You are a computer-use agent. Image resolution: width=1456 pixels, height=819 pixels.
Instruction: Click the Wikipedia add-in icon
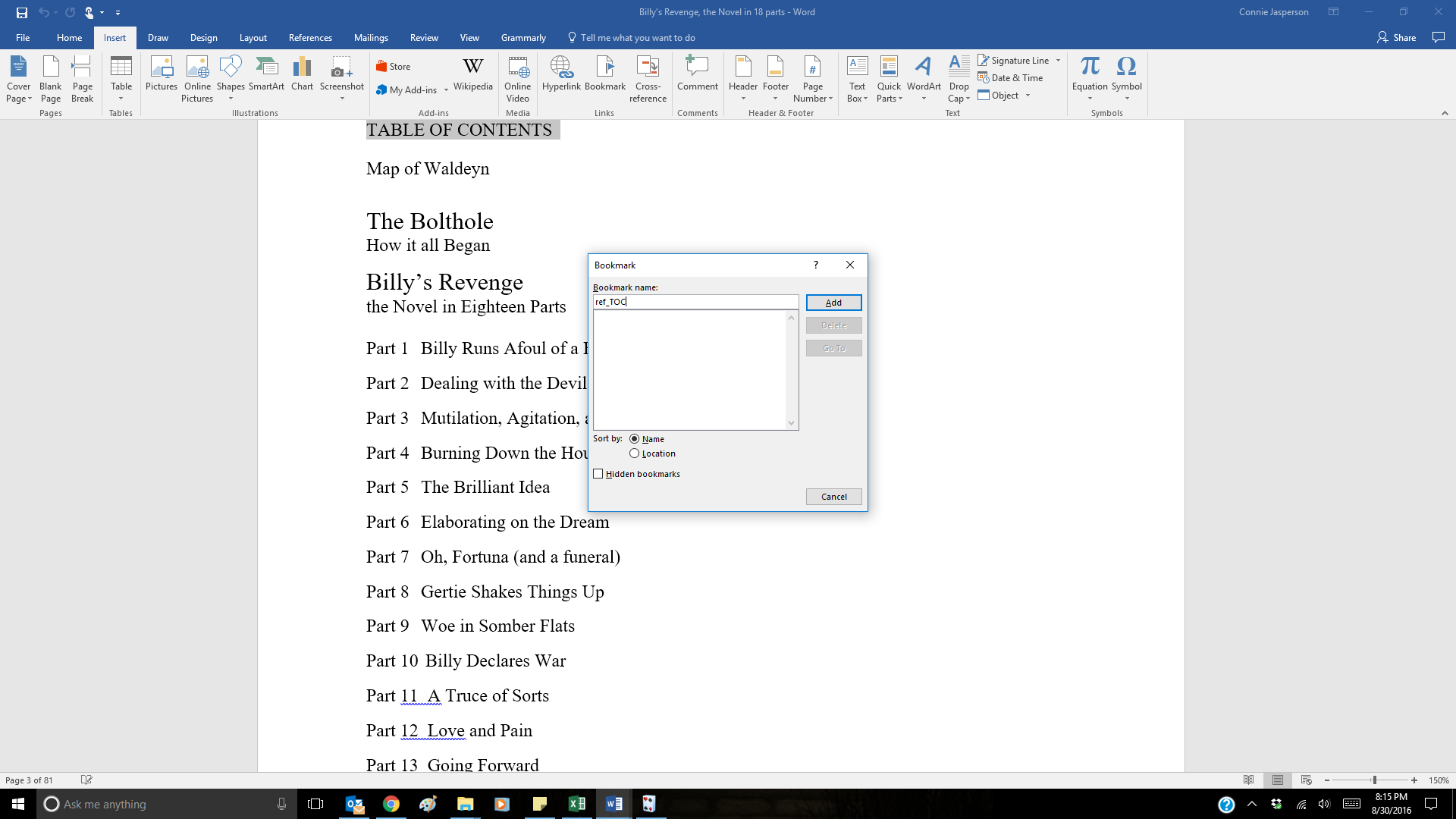472,74
